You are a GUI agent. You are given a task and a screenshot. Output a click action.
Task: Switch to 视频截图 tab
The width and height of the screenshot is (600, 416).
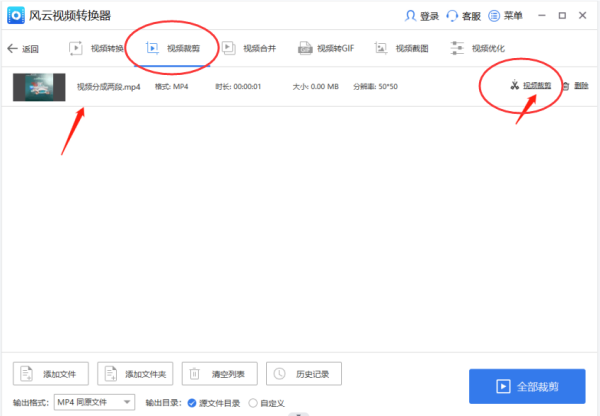[401, 49]
